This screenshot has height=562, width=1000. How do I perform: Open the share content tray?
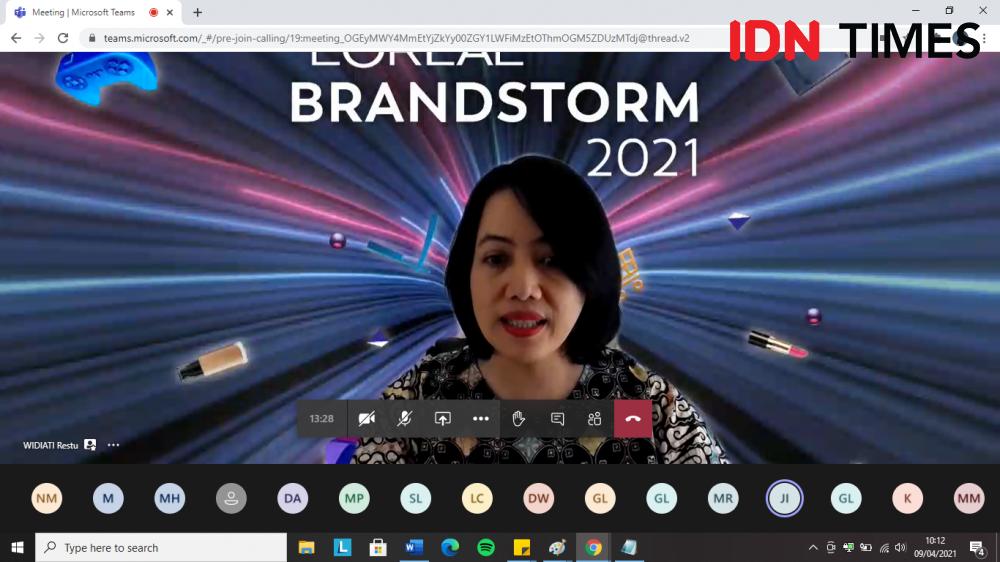click(443, 419)
